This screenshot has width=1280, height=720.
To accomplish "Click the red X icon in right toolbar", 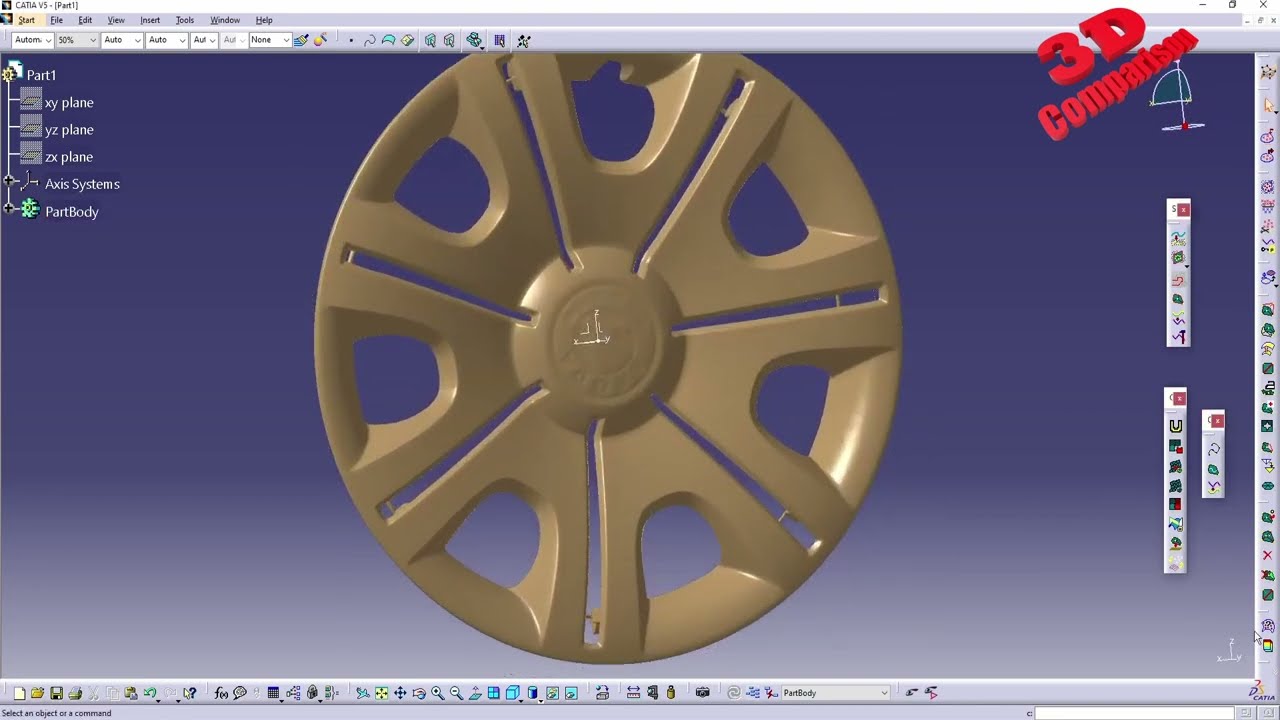I will tap(1268, 555).
